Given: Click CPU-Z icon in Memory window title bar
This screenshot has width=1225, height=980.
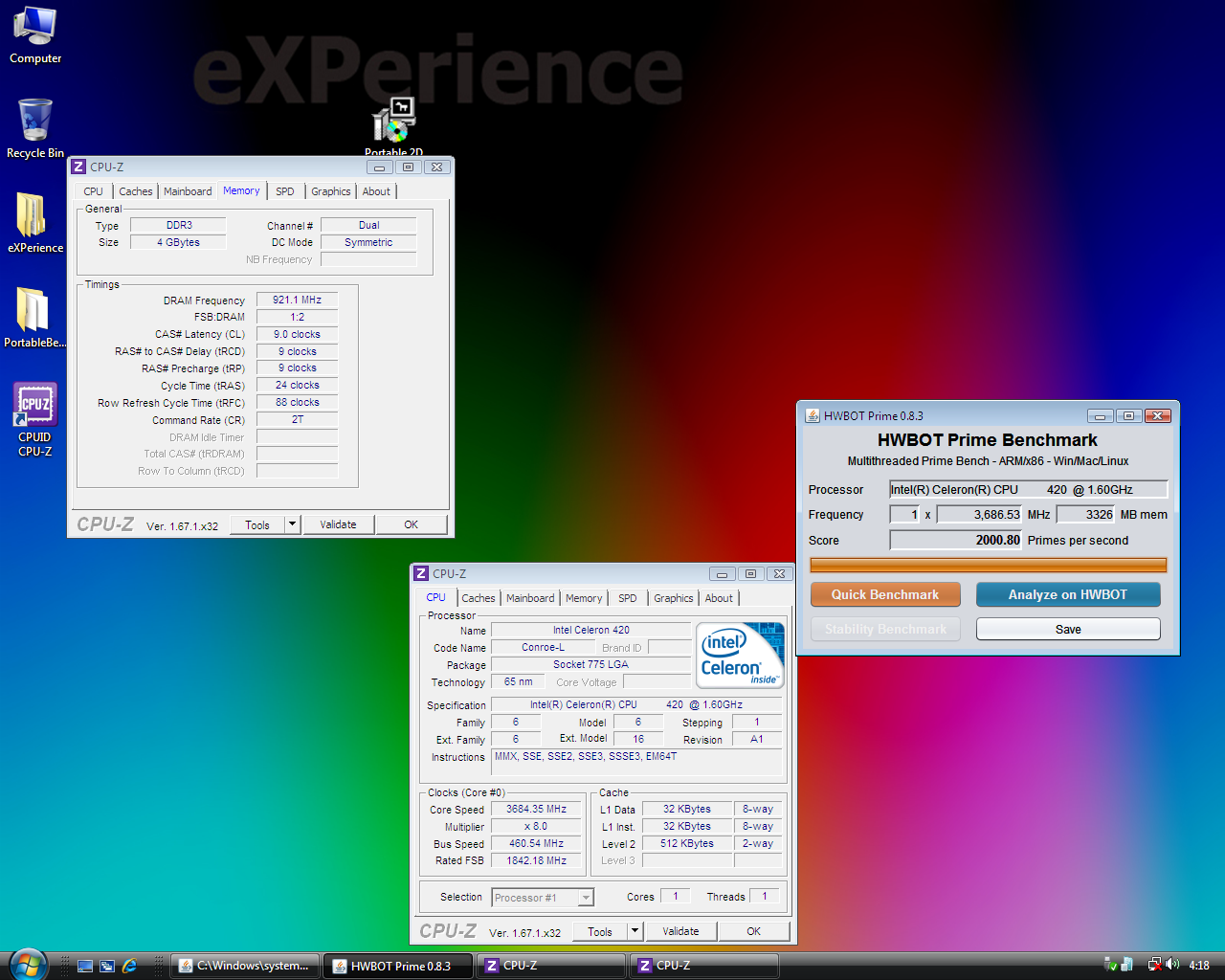Looking at the screenshot, I should (x=79, y=167).
